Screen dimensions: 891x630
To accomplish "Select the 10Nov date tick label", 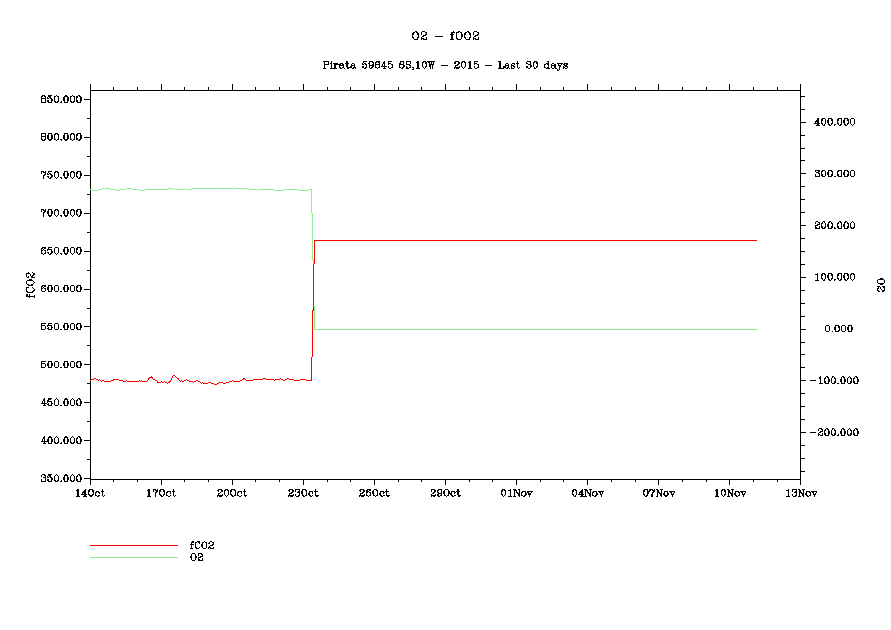I will tap(729, 493).
